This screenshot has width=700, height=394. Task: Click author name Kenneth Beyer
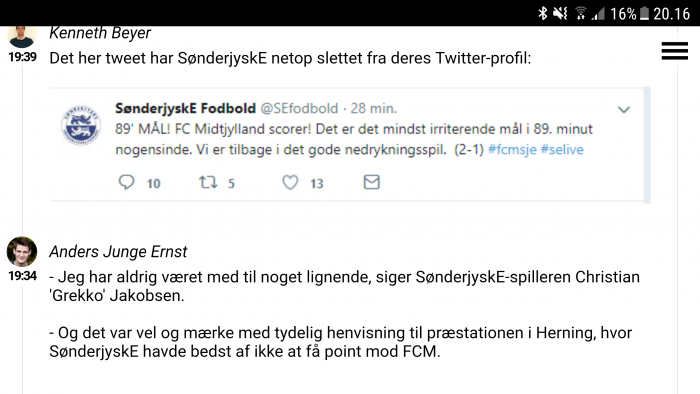click(x=100, y=33)
